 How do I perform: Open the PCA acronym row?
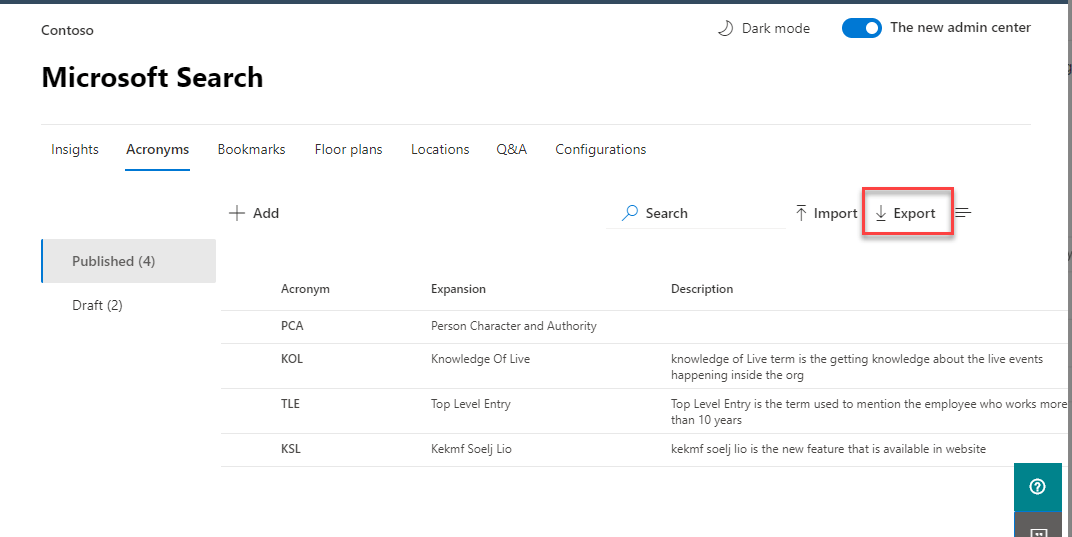point(292,326)
